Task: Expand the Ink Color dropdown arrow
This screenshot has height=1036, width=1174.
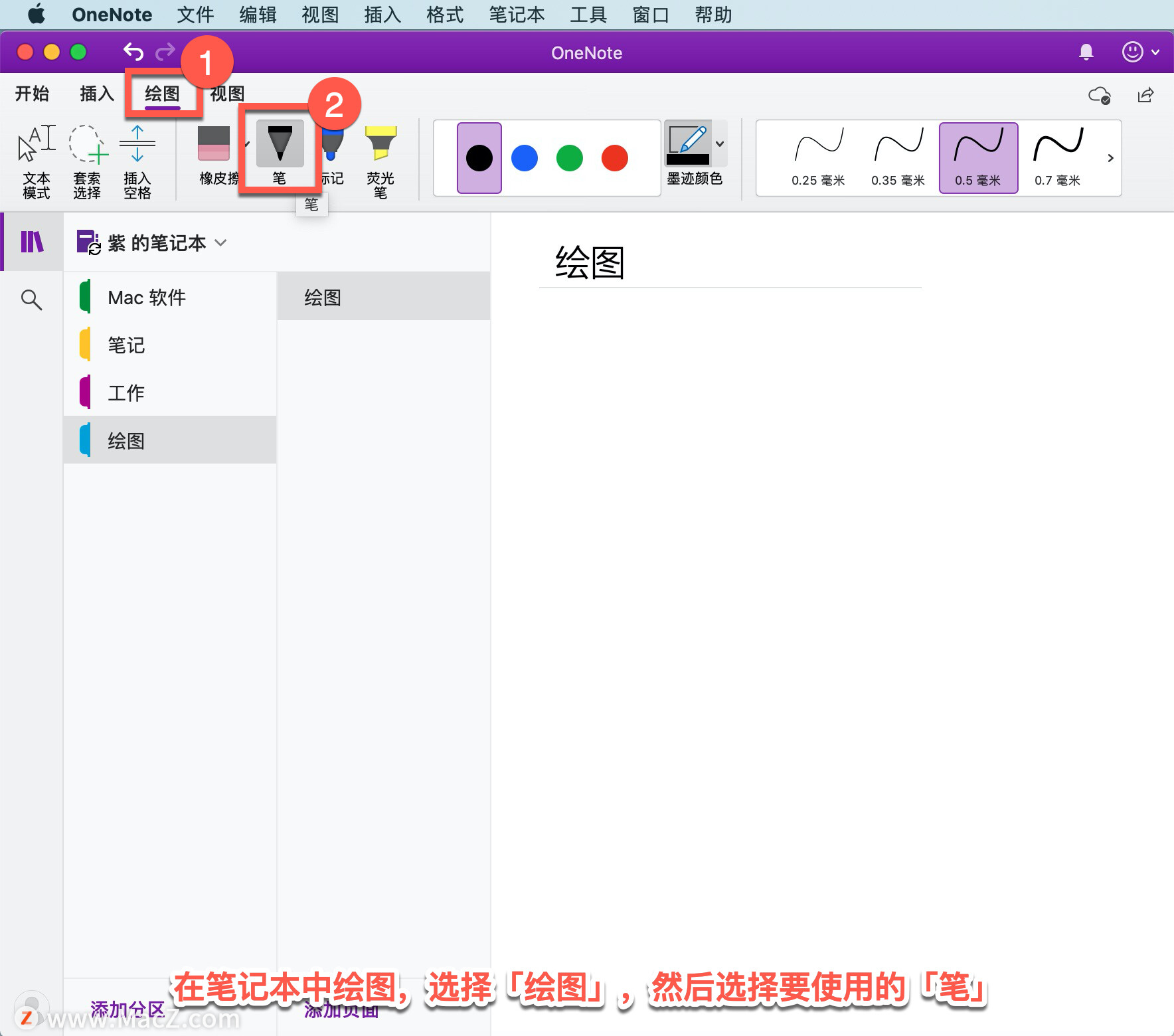Action: point(720,143)
